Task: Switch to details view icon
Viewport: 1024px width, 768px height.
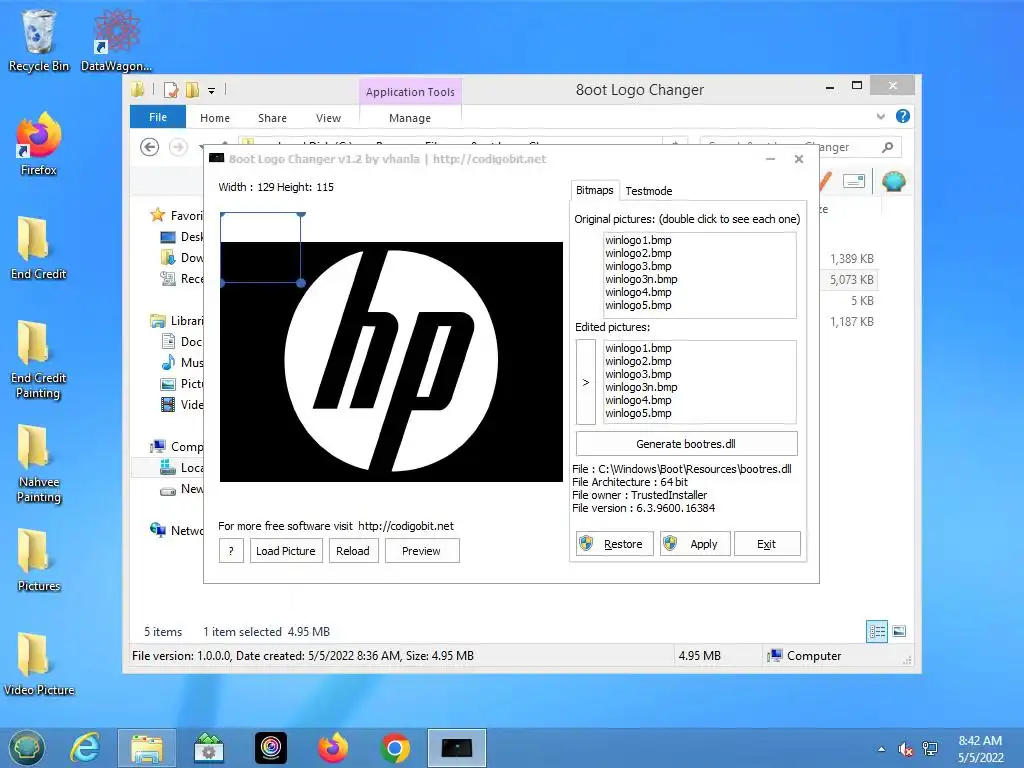Action: (876, 631)
